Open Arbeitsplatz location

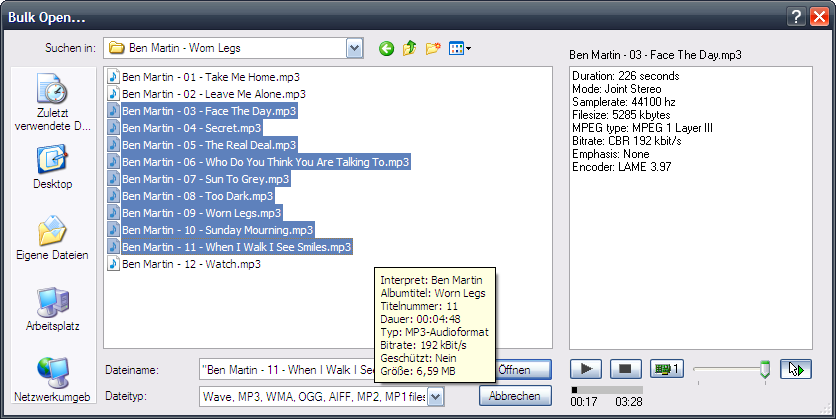click(x=52, y=309)
